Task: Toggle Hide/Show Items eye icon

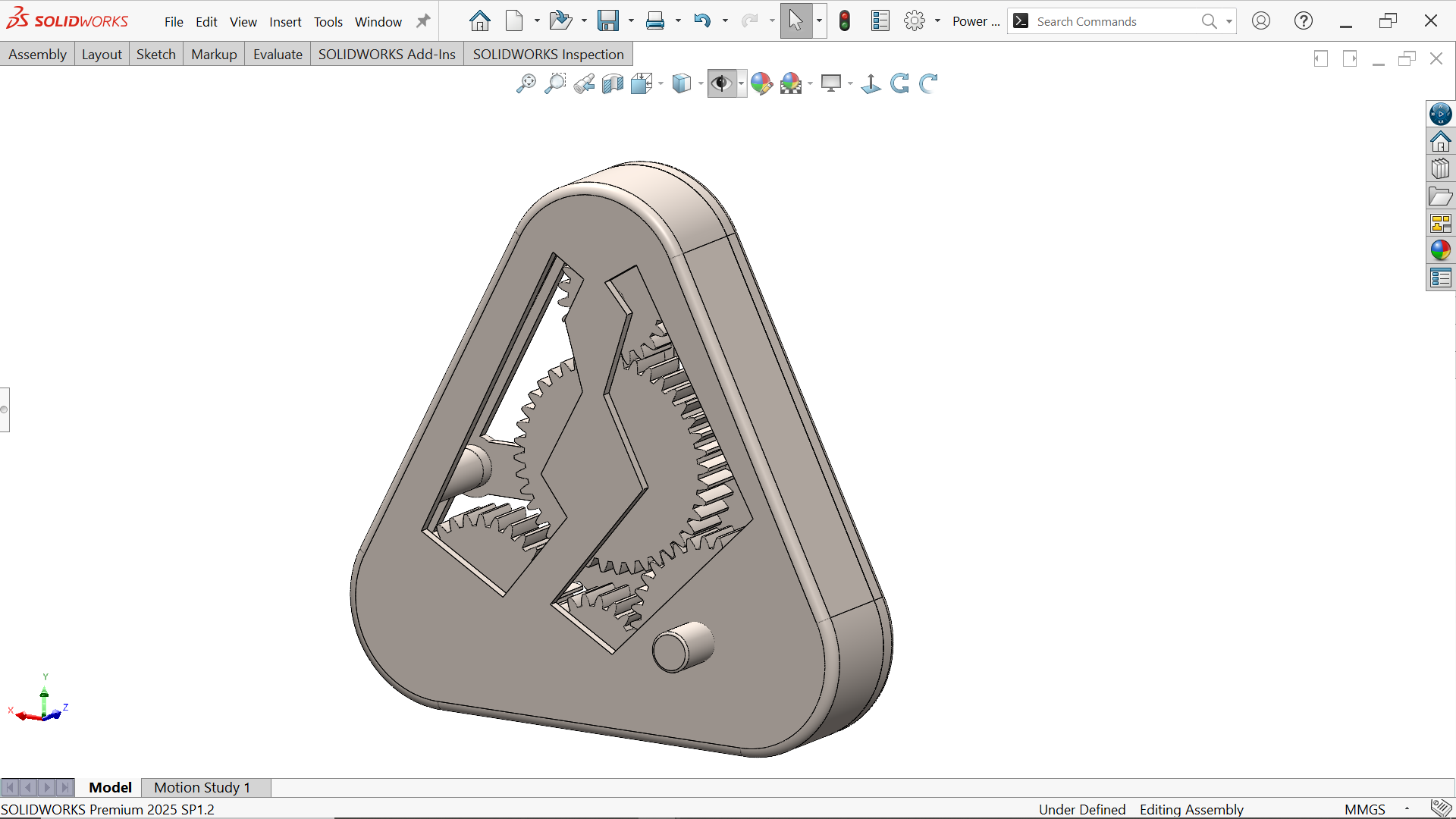Action: point(721,83)
